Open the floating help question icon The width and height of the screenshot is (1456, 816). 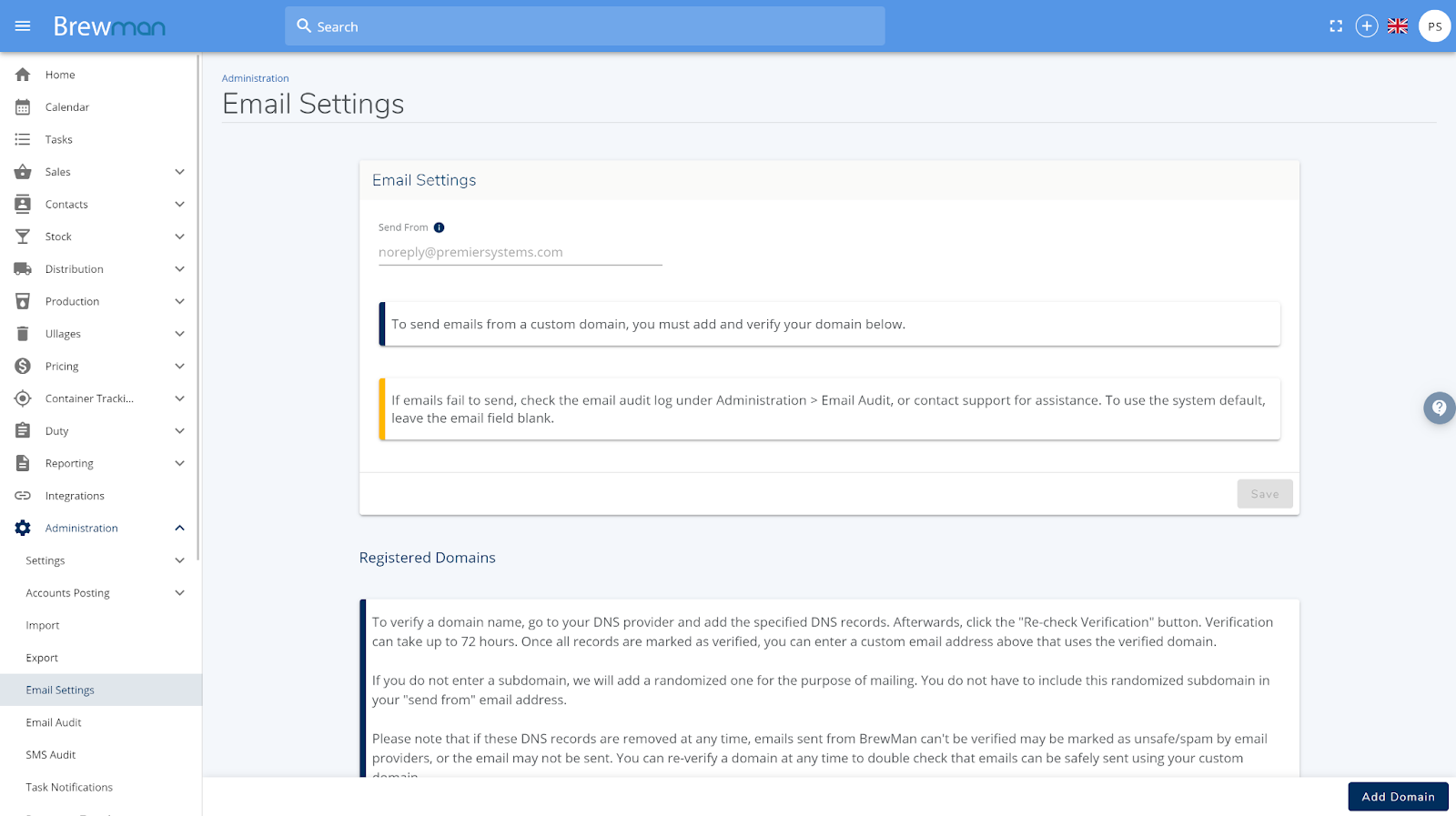coord(1439,408)
